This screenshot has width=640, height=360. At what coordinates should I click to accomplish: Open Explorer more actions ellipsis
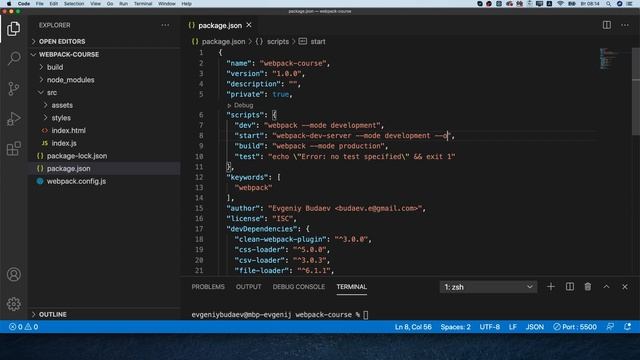pyautogui.click(x=165, y=25)
